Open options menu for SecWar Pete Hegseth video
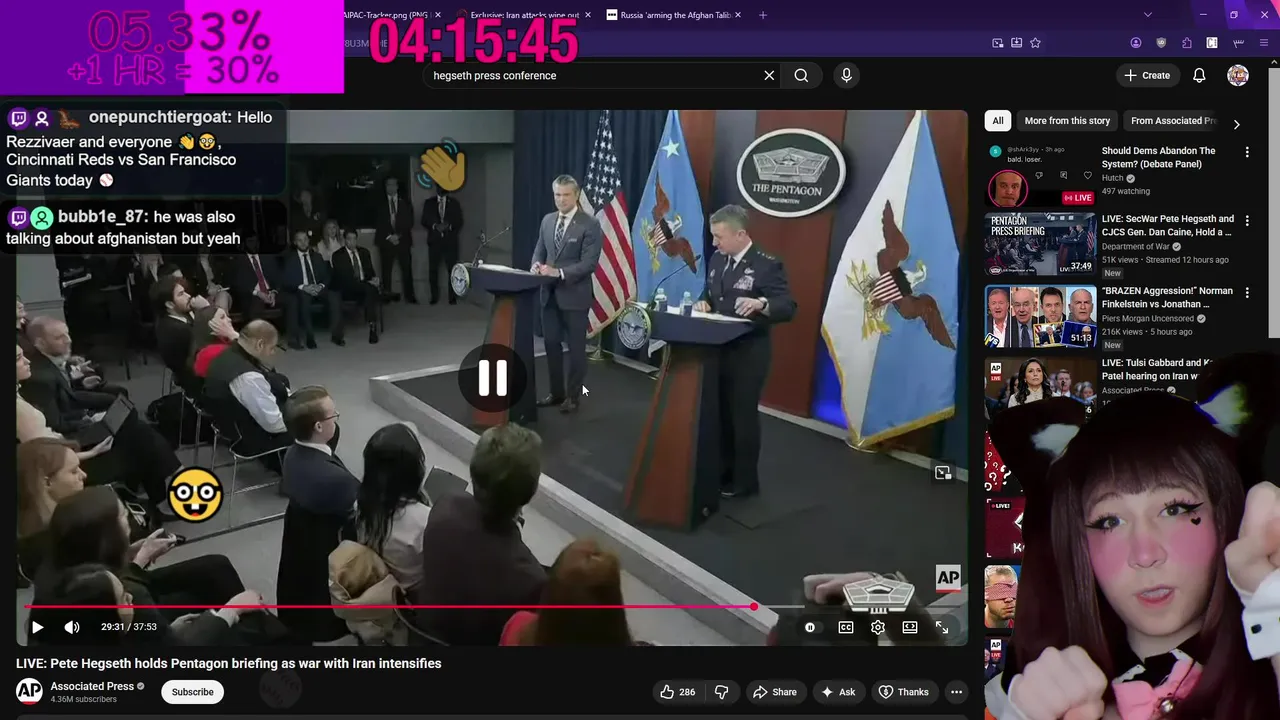The height and width of the screenshot is (720, 1280). 1247,220
